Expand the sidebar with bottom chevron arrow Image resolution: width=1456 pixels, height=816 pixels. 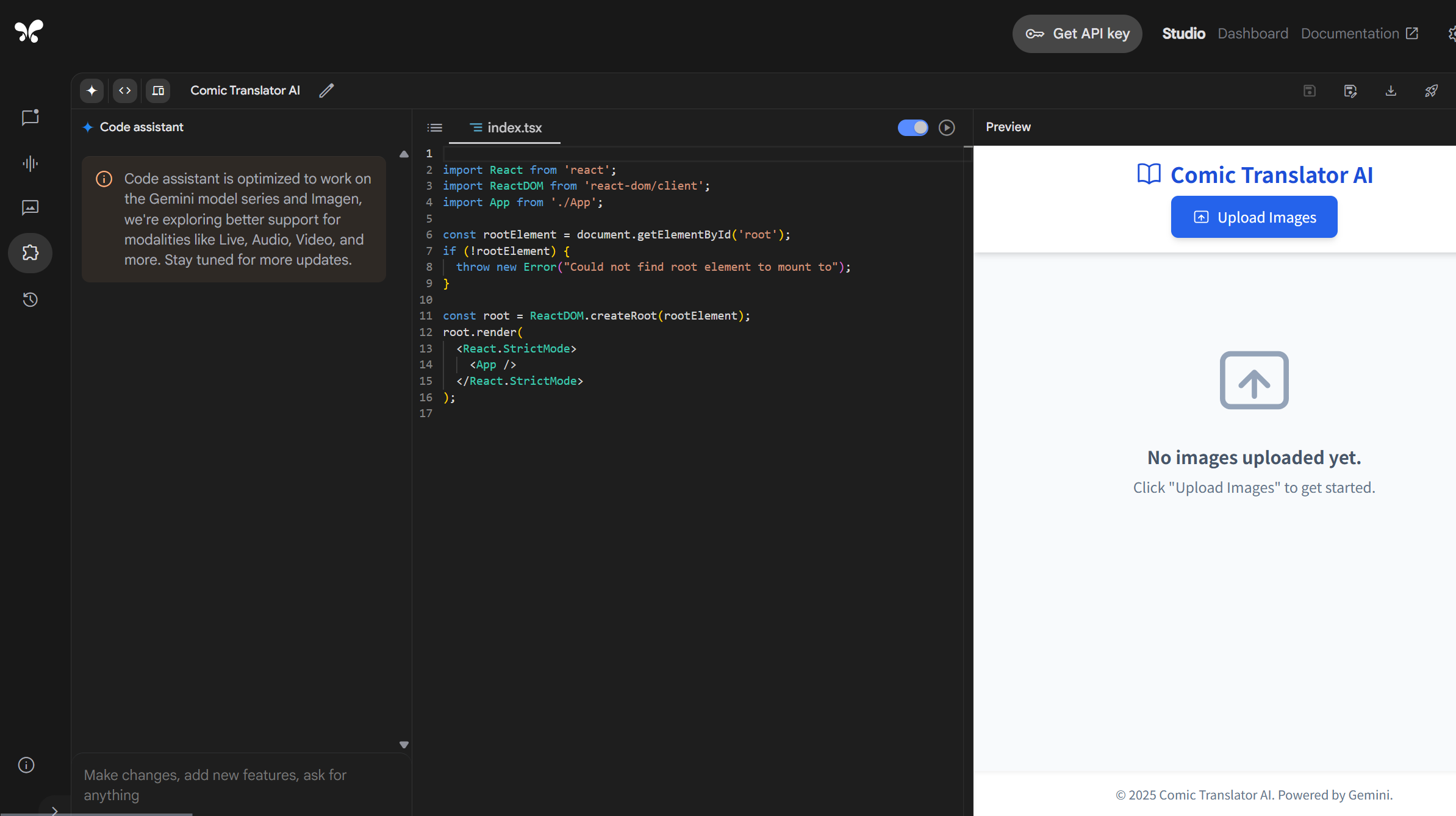(x=55, y=810)
